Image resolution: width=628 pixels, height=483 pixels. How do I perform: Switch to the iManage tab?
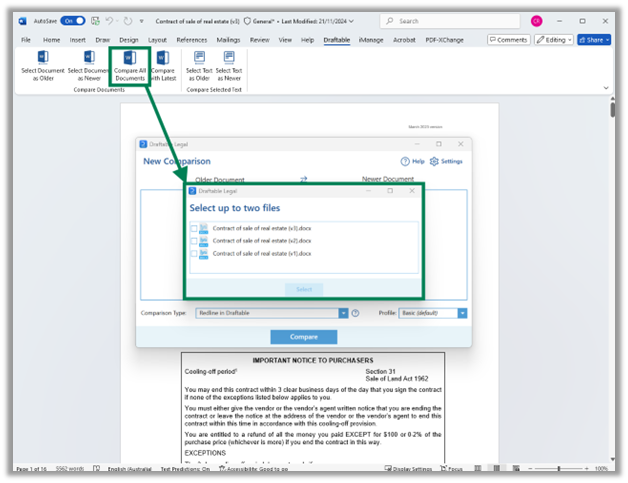[371, 40]
